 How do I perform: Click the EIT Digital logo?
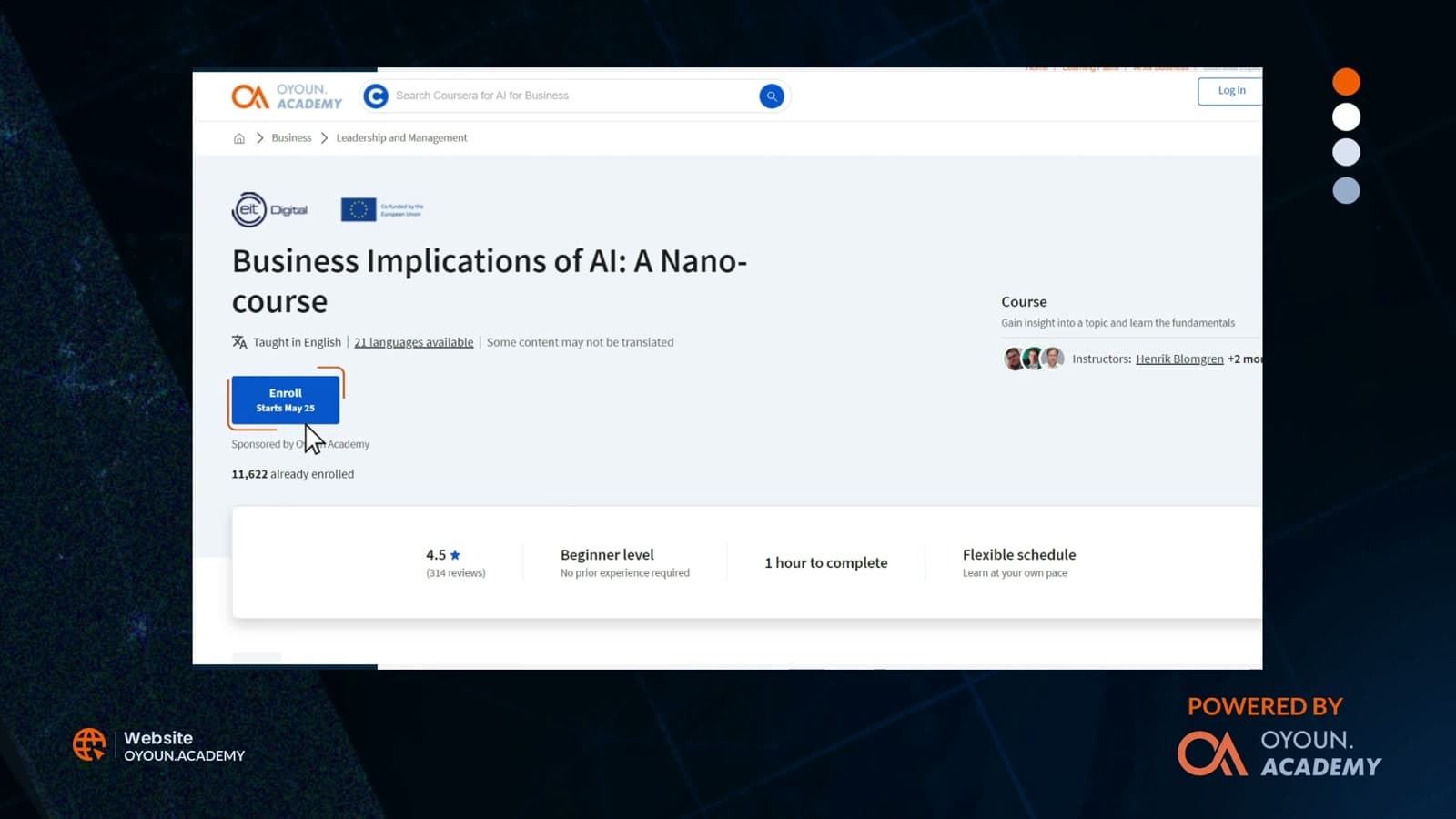(x=270, y=209)
